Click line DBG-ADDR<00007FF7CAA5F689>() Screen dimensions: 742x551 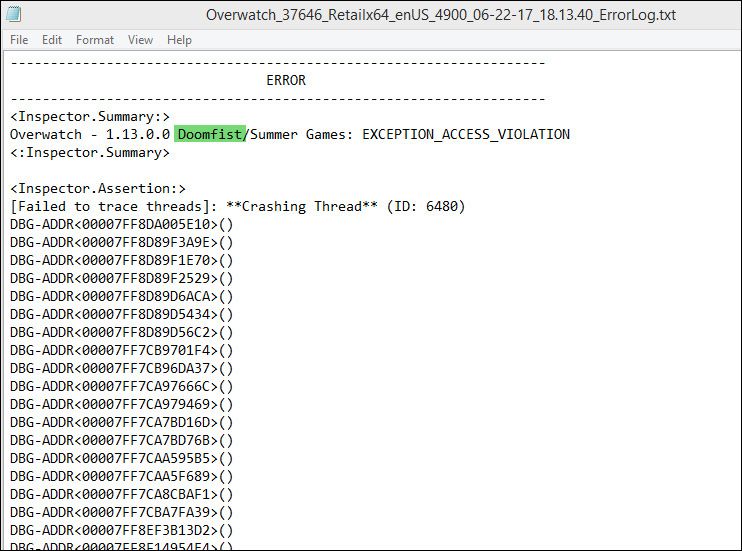(122, 476)
